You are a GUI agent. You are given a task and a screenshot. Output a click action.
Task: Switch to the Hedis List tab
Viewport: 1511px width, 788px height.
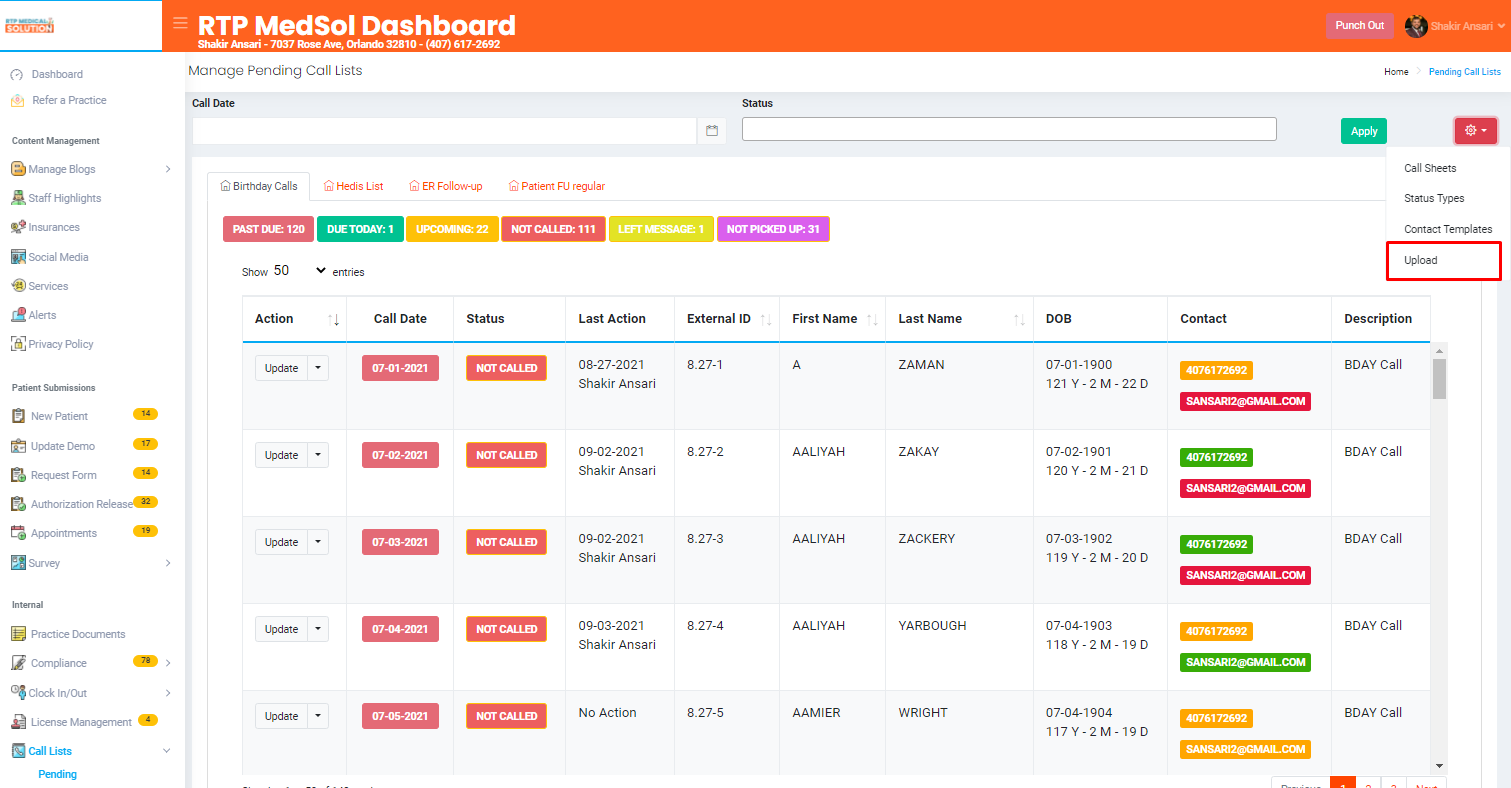[x=354, y=186]
